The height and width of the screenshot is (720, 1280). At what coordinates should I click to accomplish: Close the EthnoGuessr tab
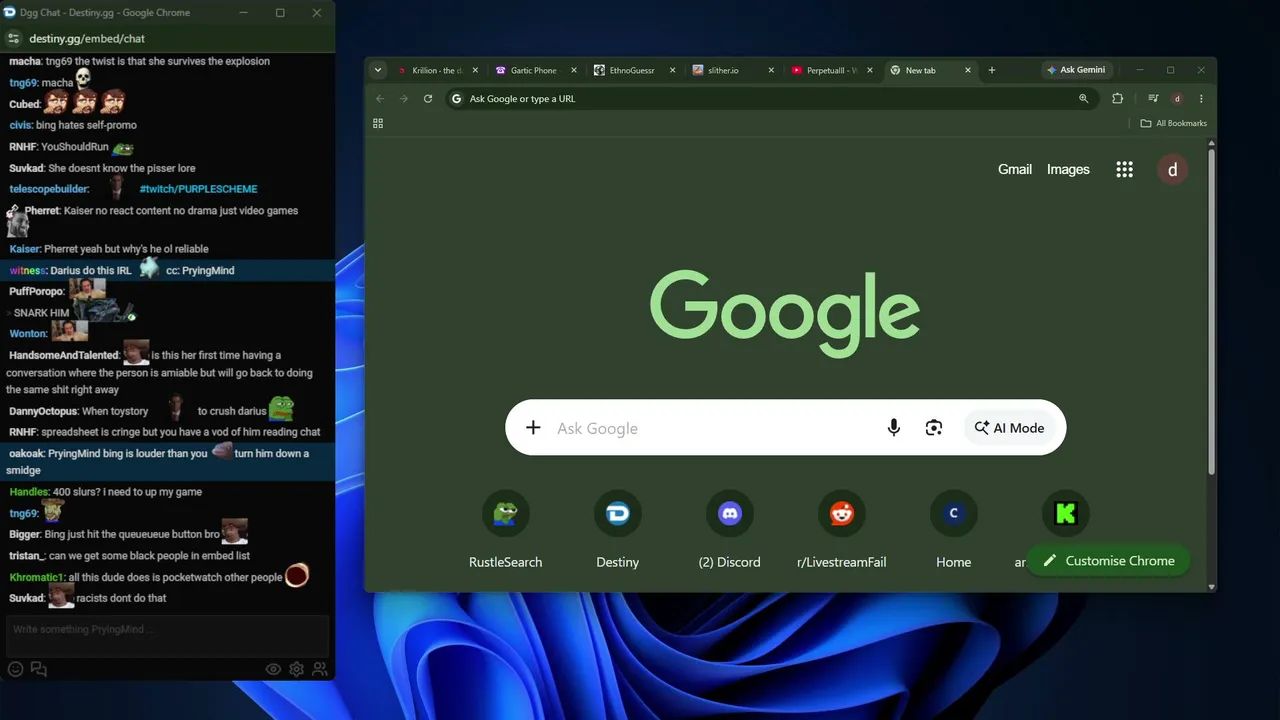[672, 70]
